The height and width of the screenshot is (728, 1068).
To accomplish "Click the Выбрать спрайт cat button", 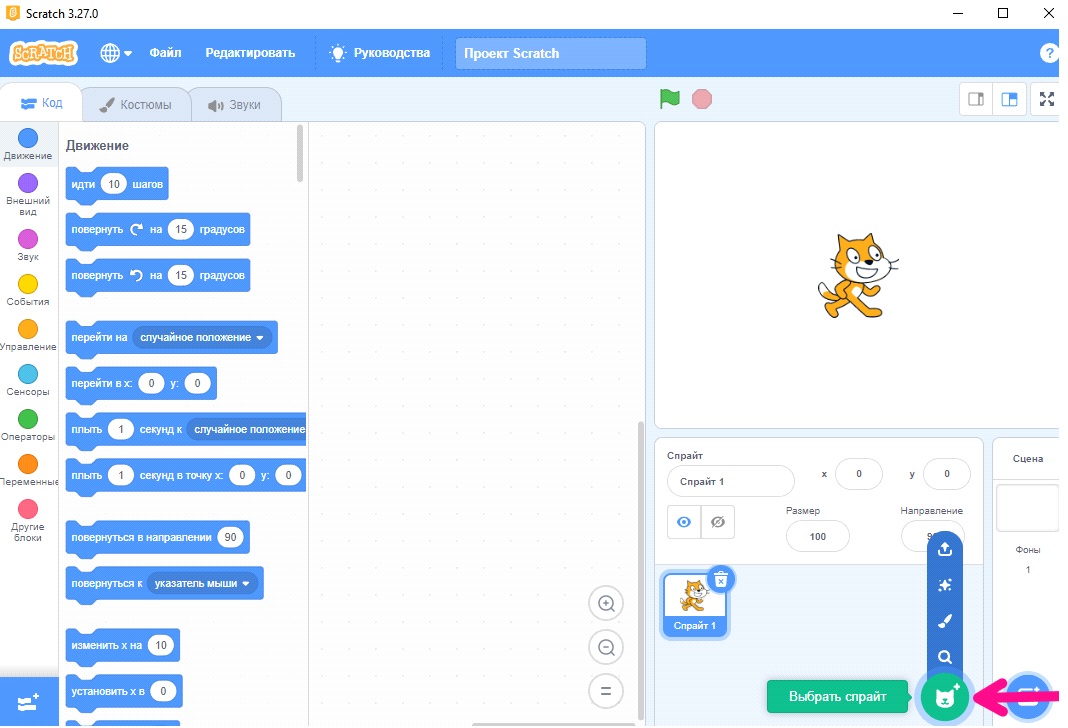I will point(944,697).
